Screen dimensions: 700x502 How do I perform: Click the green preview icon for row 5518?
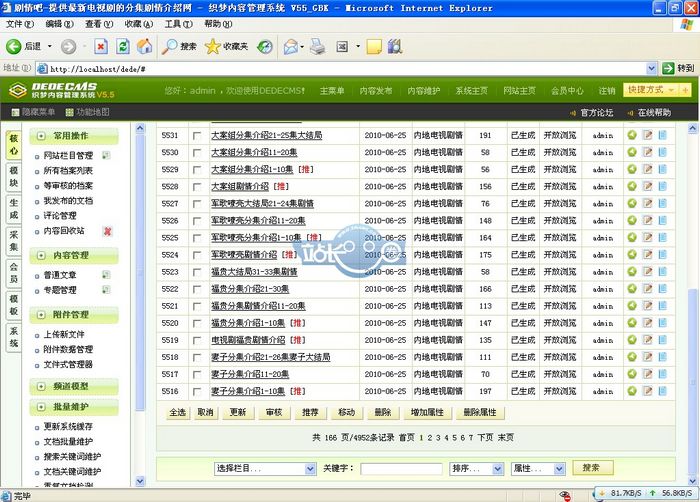click(632, 357)
